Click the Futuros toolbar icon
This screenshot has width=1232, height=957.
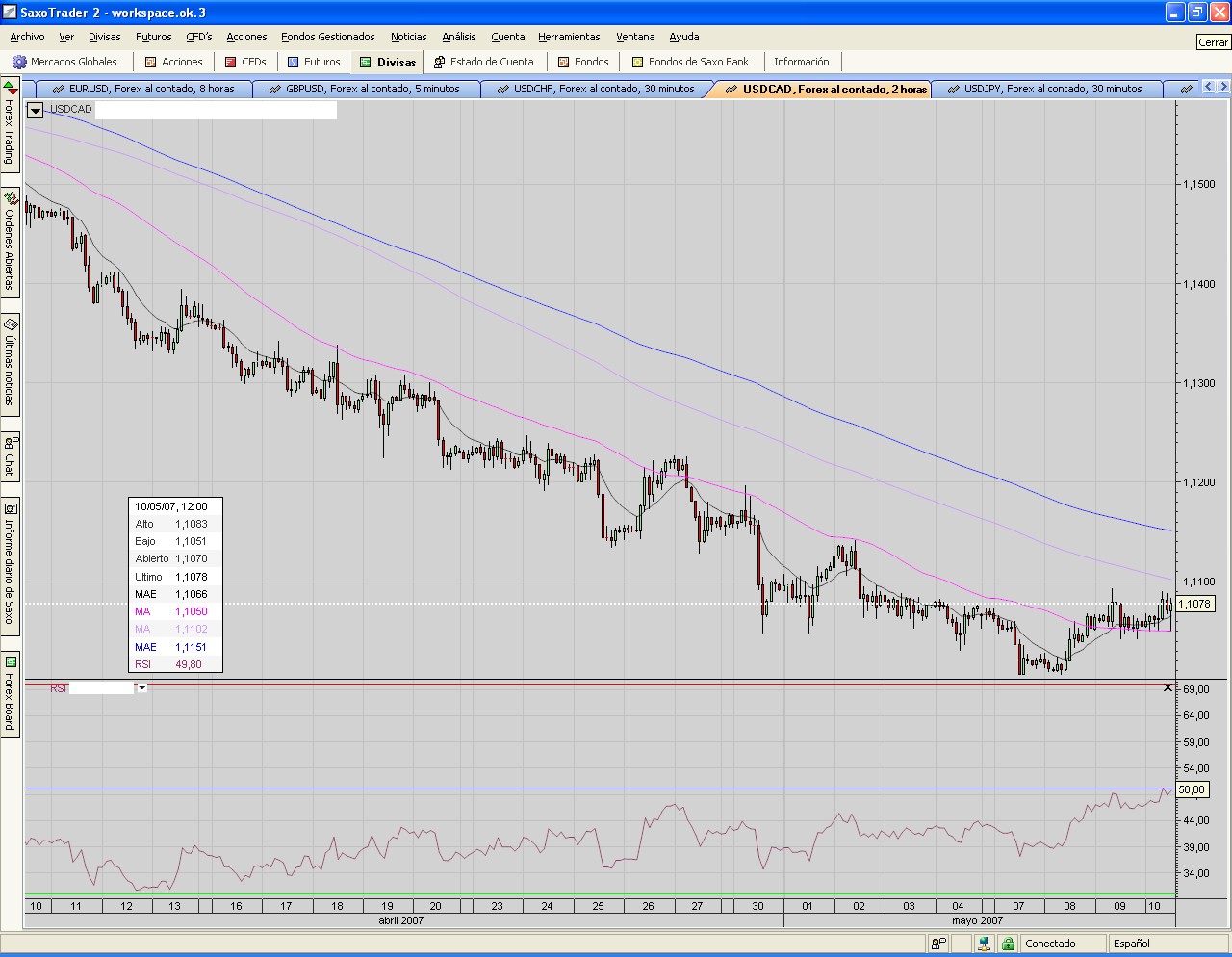tap(294, 62)
